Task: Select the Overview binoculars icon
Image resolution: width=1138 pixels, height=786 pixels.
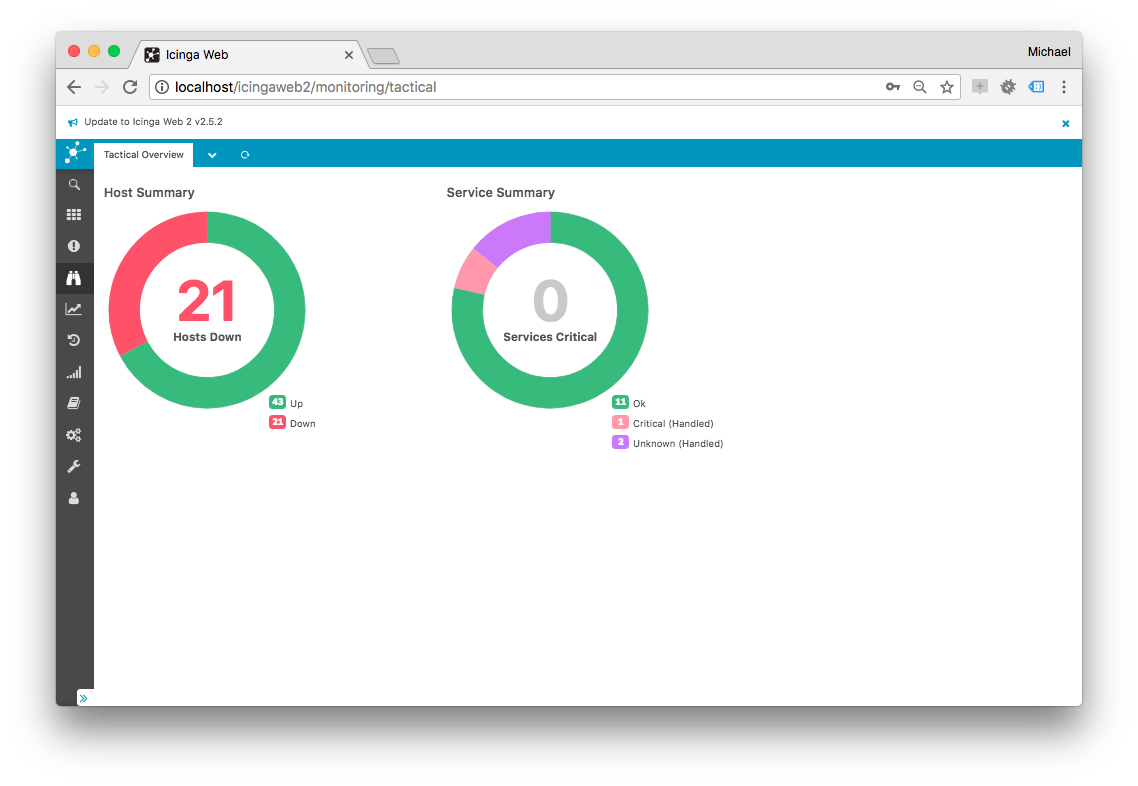Action: click(x=74, y=278)
